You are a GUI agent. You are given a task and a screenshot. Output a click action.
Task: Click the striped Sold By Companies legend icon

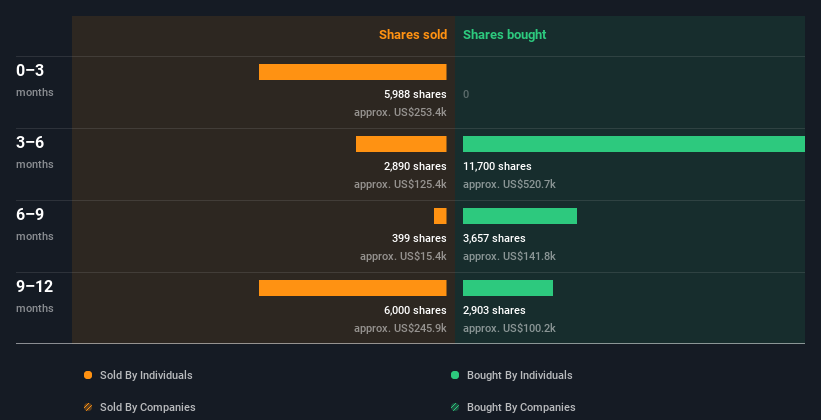pos(88,407)
